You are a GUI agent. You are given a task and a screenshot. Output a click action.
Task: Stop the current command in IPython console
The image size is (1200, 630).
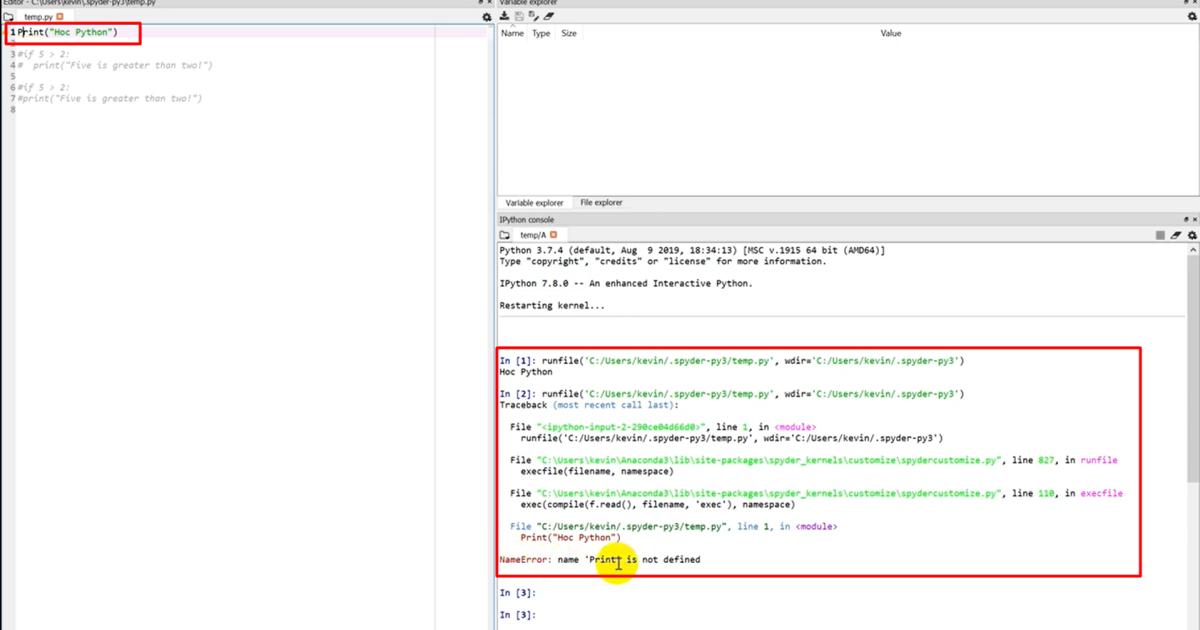pyautogui.click(x=1160, y=235)
